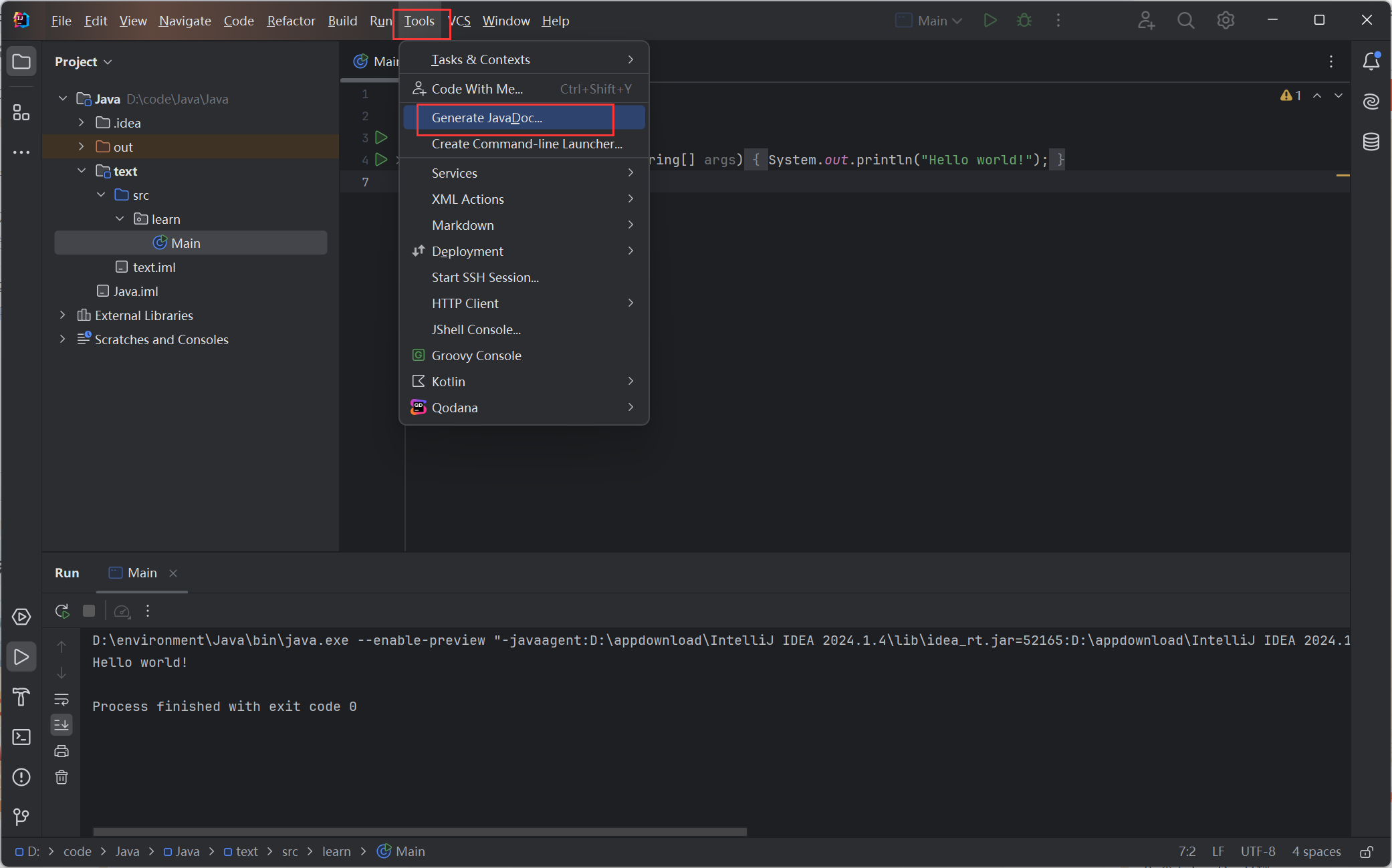This screenshot has width=1392, height=868.
Task: Click 7:2 caret position in status bar
Action: coord(1187,852)
